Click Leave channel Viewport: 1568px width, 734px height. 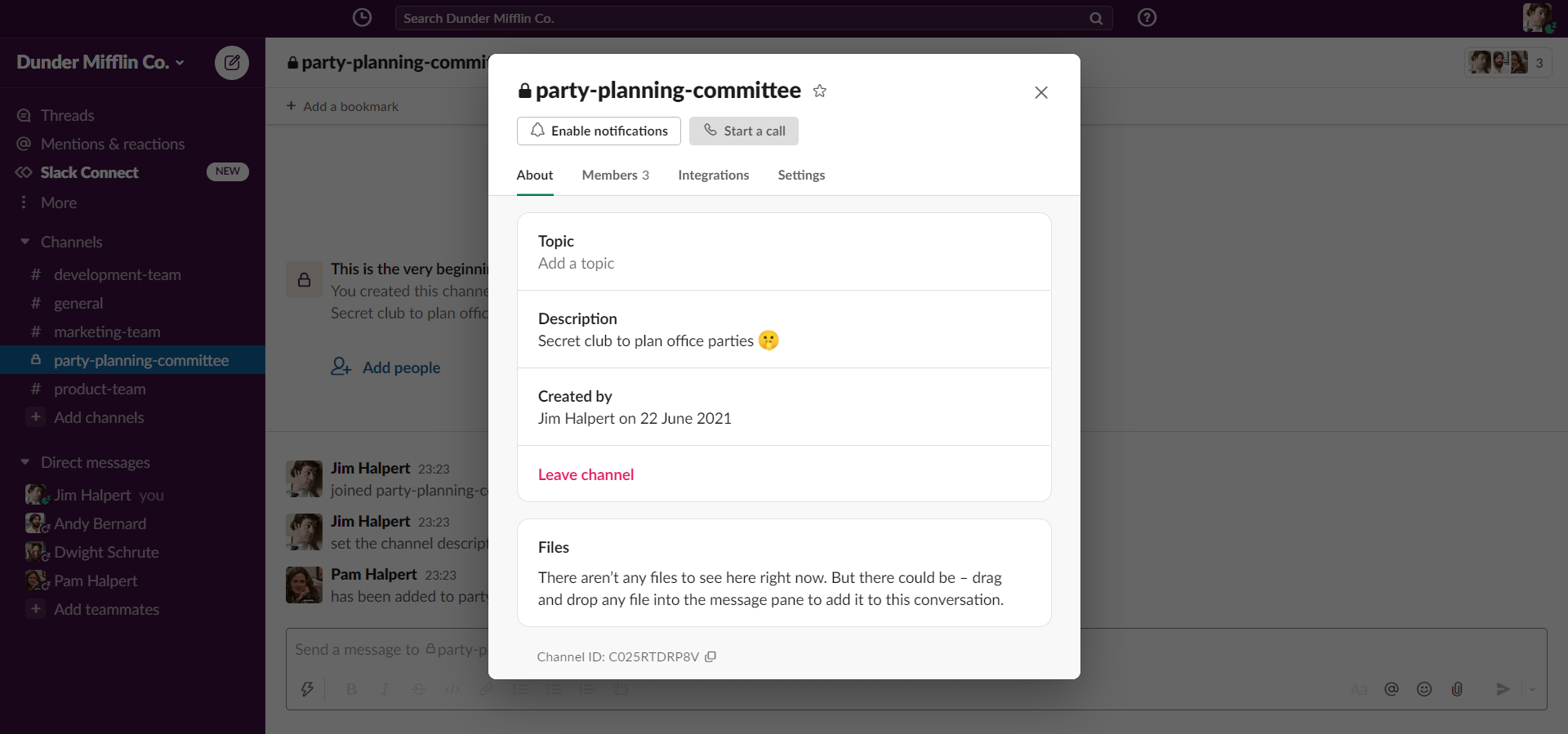[586, 474]
